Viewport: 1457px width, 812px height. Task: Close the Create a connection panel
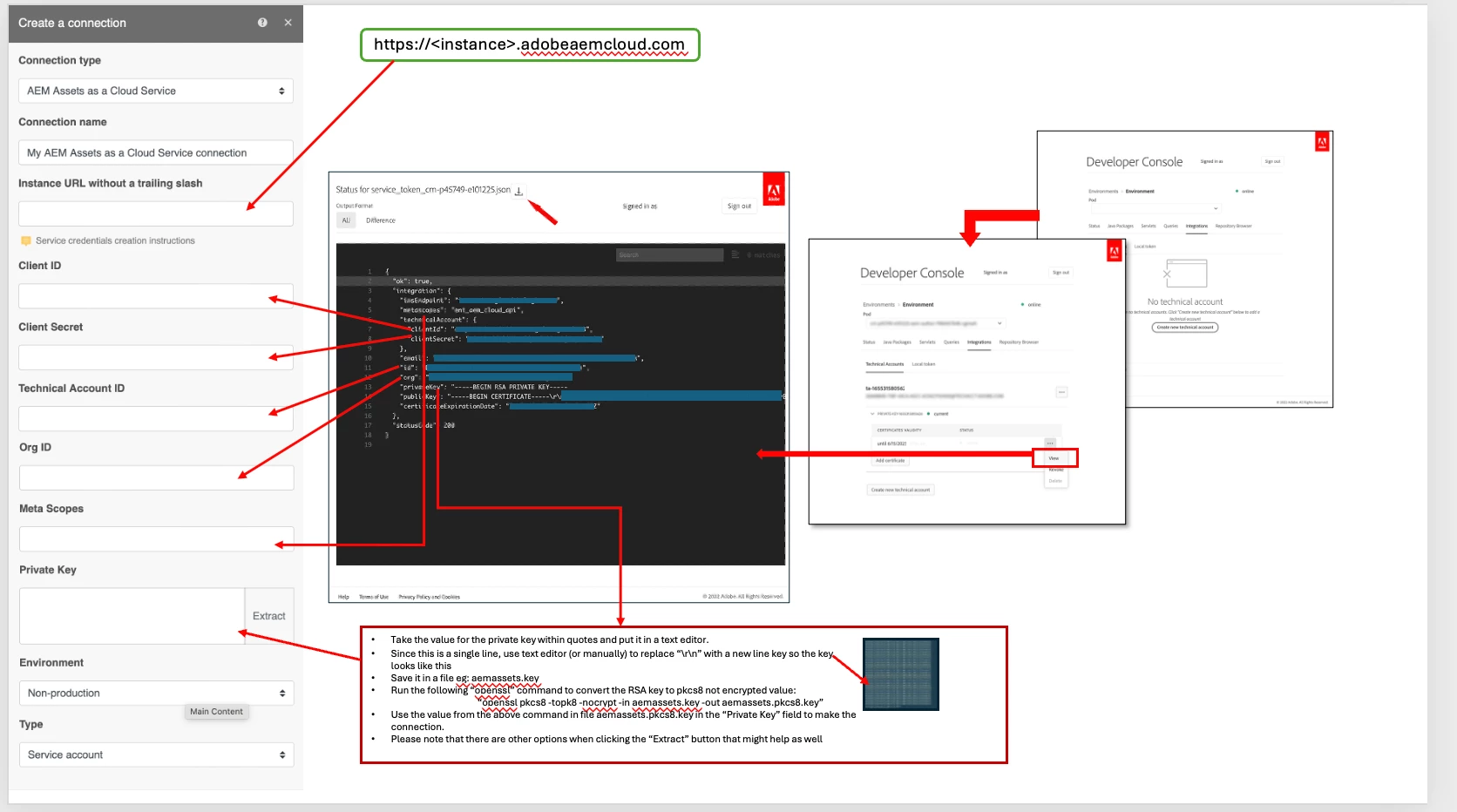[288, 23]
